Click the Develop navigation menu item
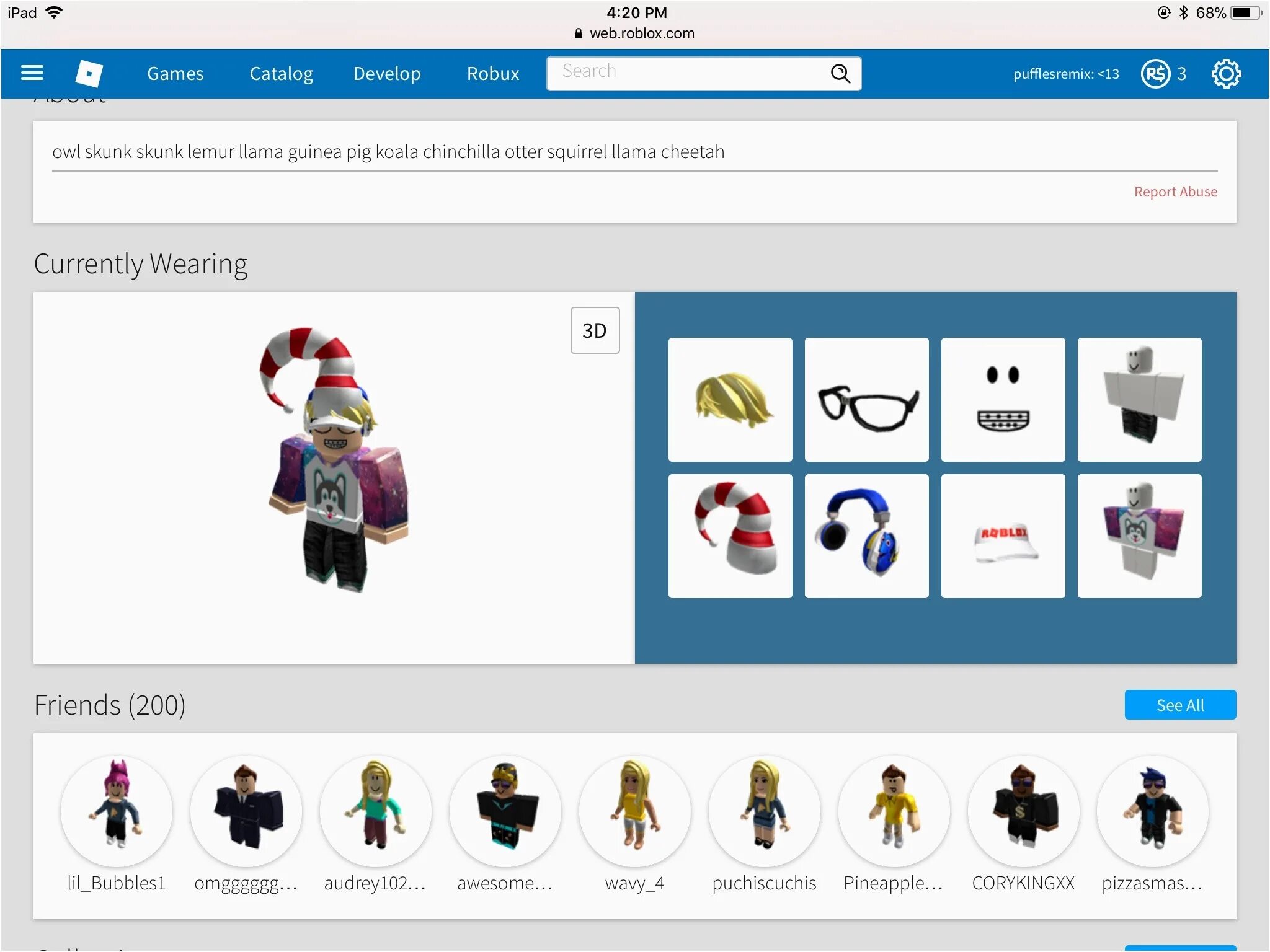Viewport: 1270px width, 952px height. pyautogui.click(x=386, y=72)
